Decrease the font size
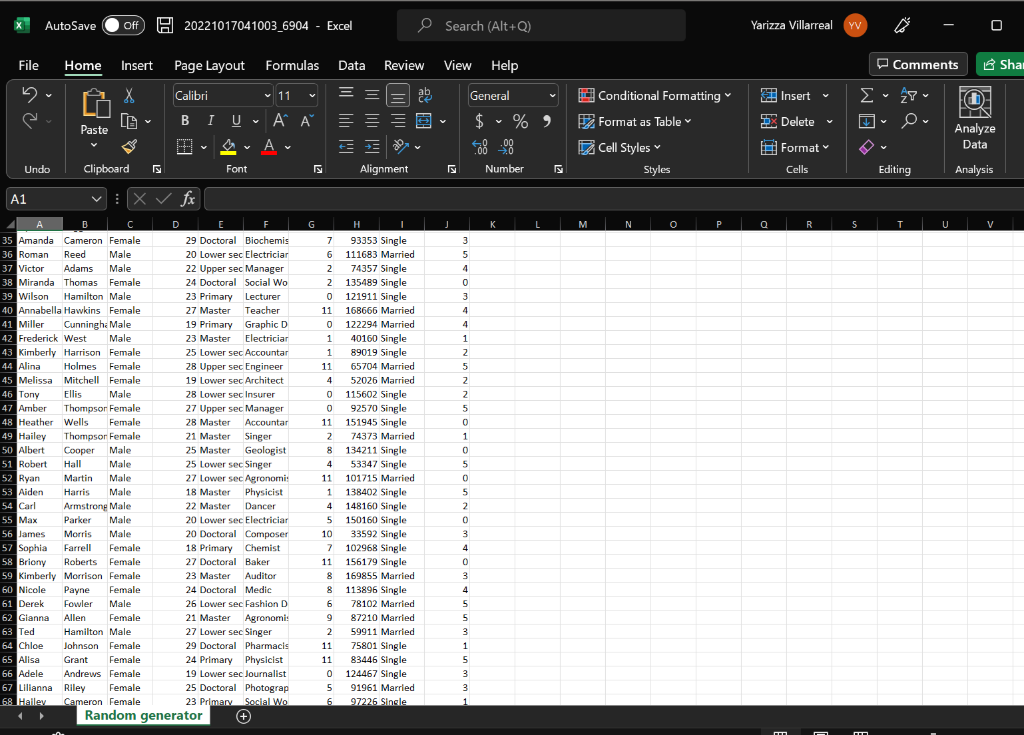Image resolution: width=1024 pixels, height=735 pixels. pyautogui.click(x=307, y=121)
